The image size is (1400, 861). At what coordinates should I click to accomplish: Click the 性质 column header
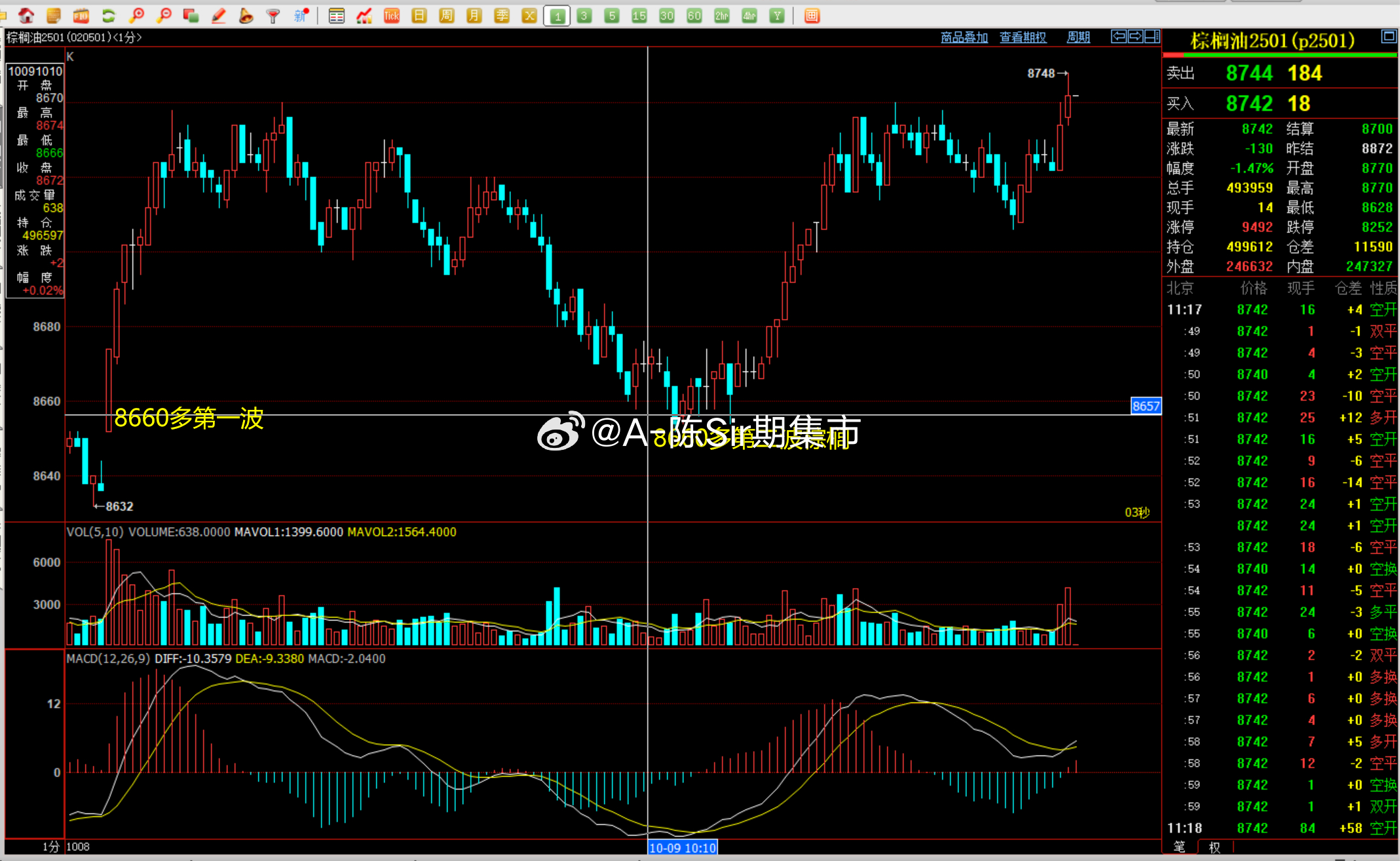[x=1383, y=288]
